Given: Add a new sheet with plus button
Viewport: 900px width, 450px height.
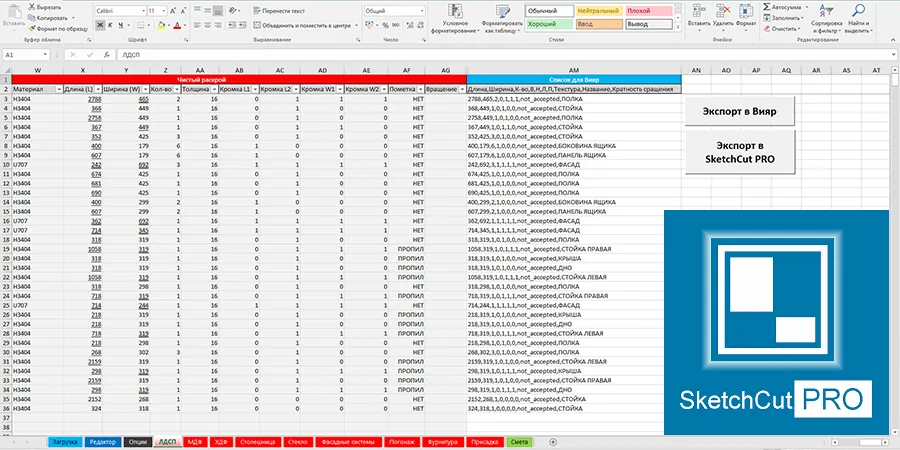Looking at the screenshot, I should point(555,441).
